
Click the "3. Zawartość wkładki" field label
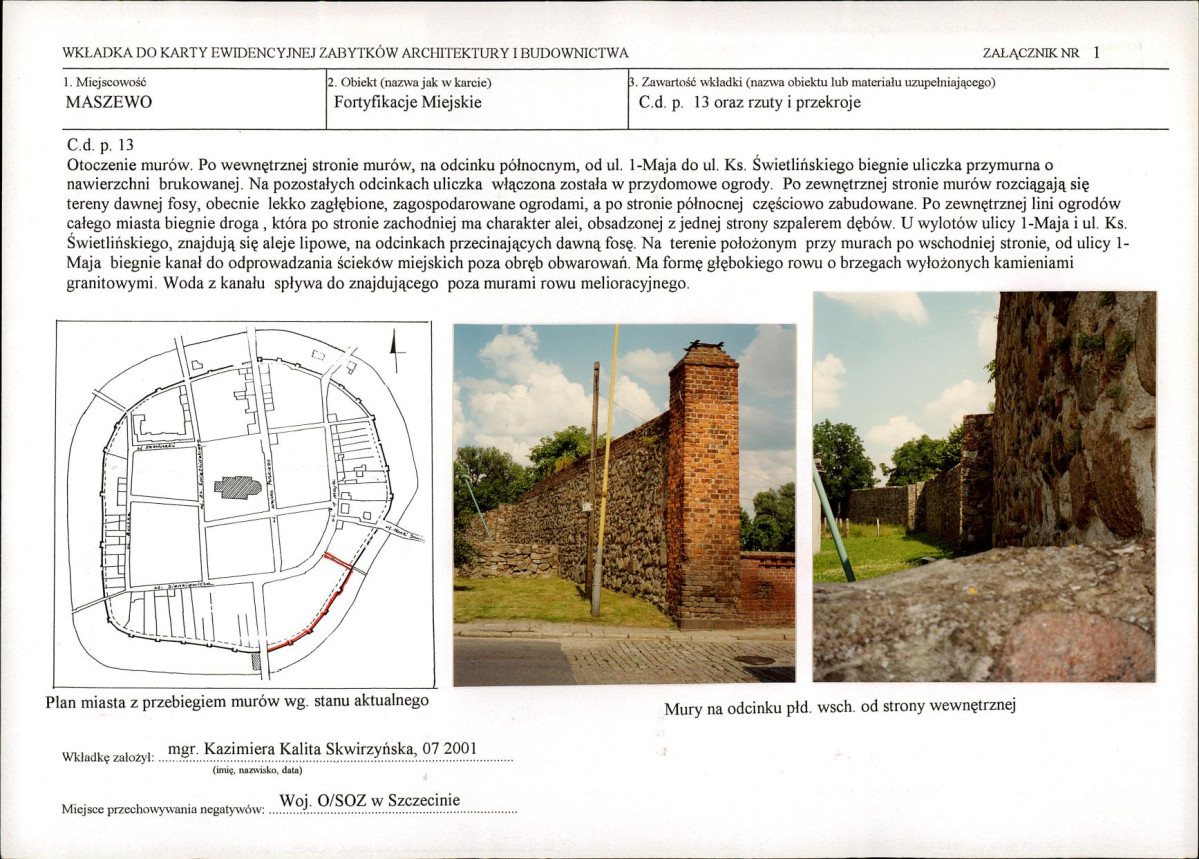[811, 82]
